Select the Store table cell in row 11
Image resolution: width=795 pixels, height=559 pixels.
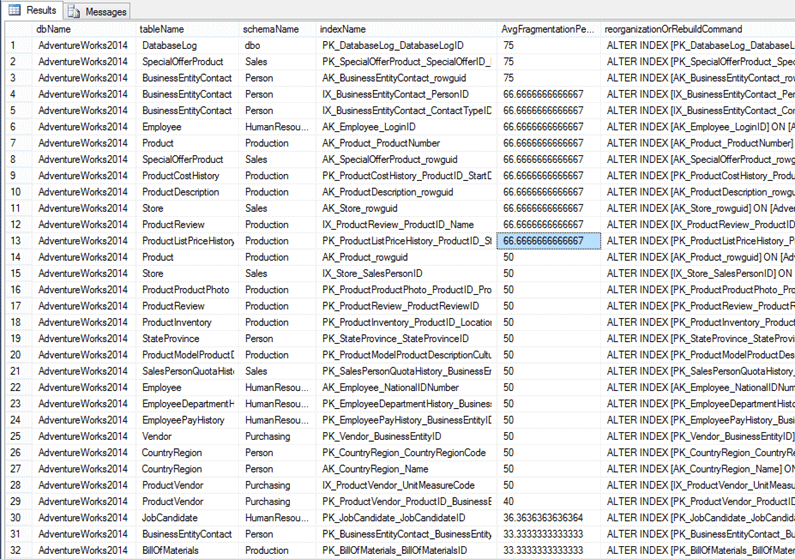click(188, 208)
